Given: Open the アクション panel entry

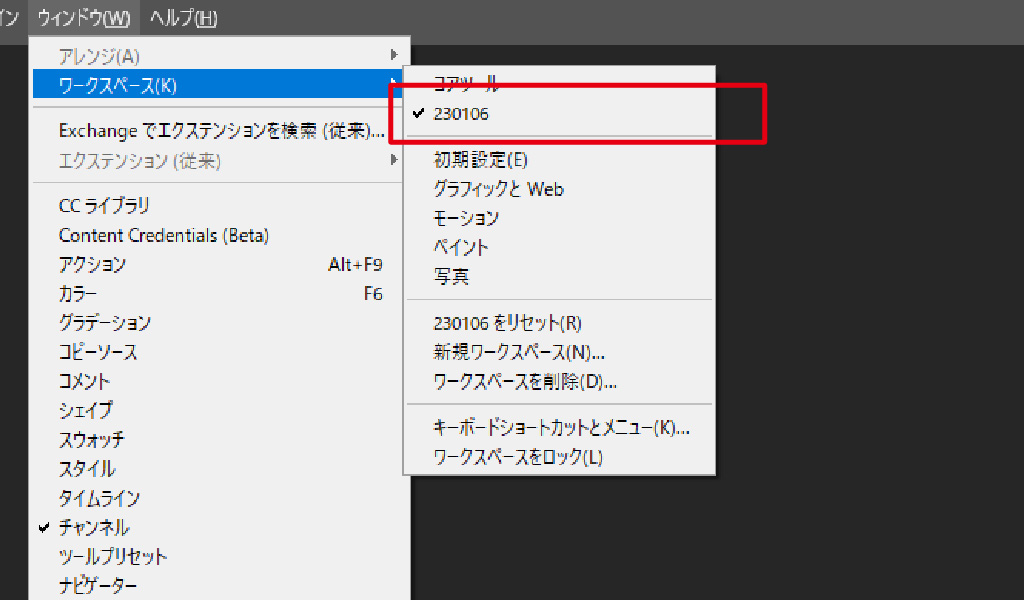Looking at the screenshot, I should 92,265.
